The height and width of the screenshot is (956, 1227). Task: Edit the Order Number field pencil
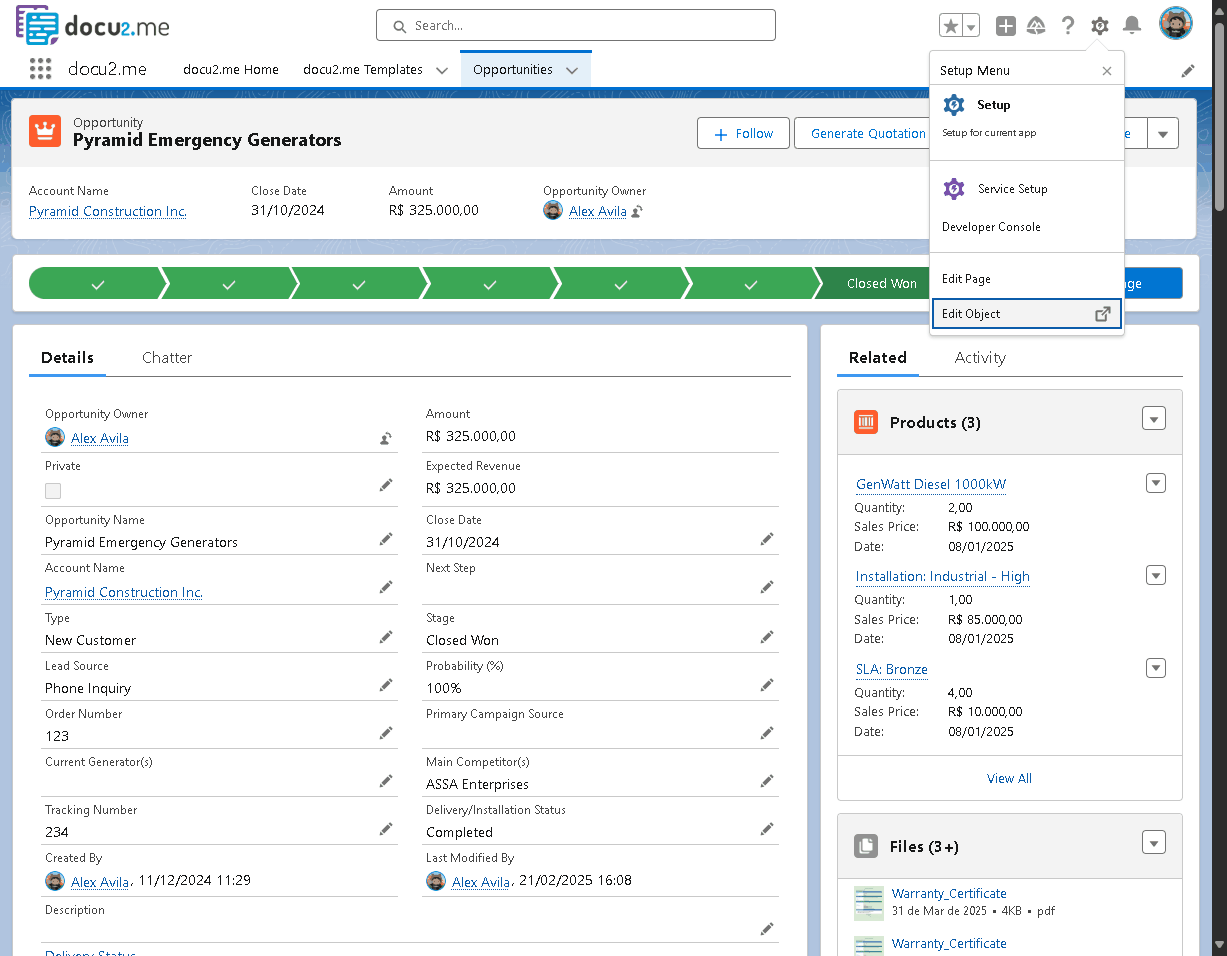[x=386, y=733]
